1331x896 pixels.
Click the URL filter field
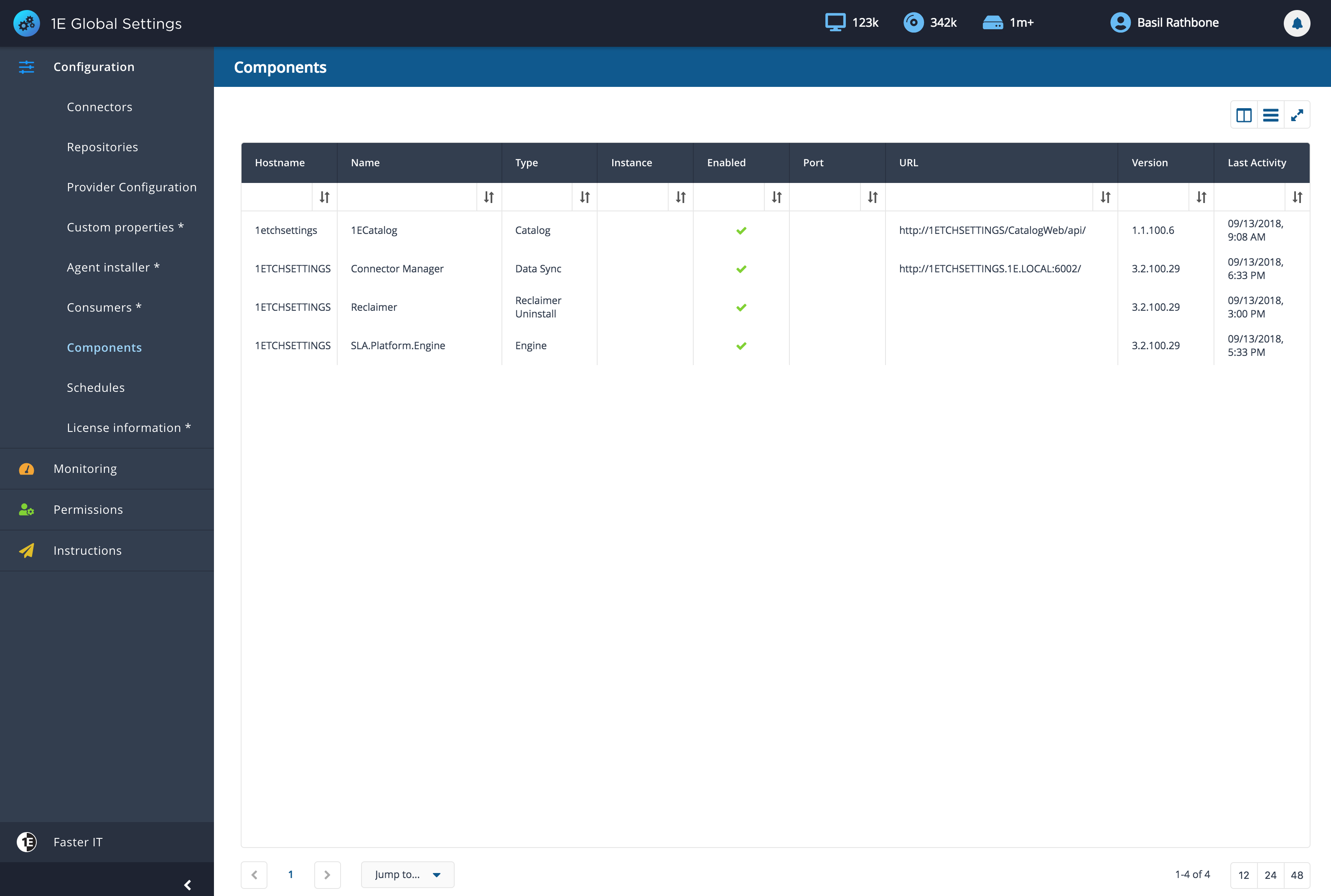pyautogui.click(x=989, y=197)
